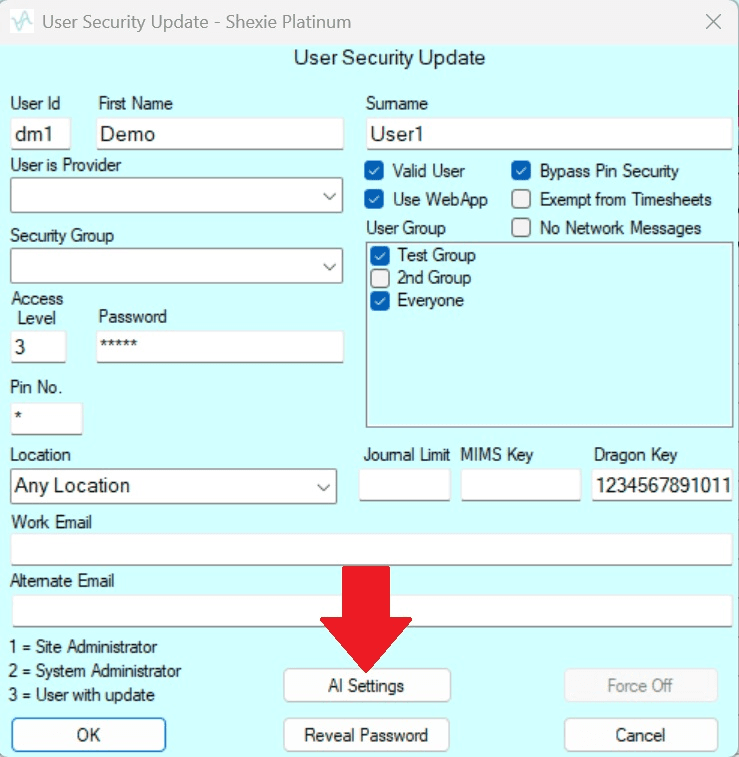Expand the Security Group dropdown
Viewport: 739px width, 757px height.
pyautogui.click(x=177, y=266)
